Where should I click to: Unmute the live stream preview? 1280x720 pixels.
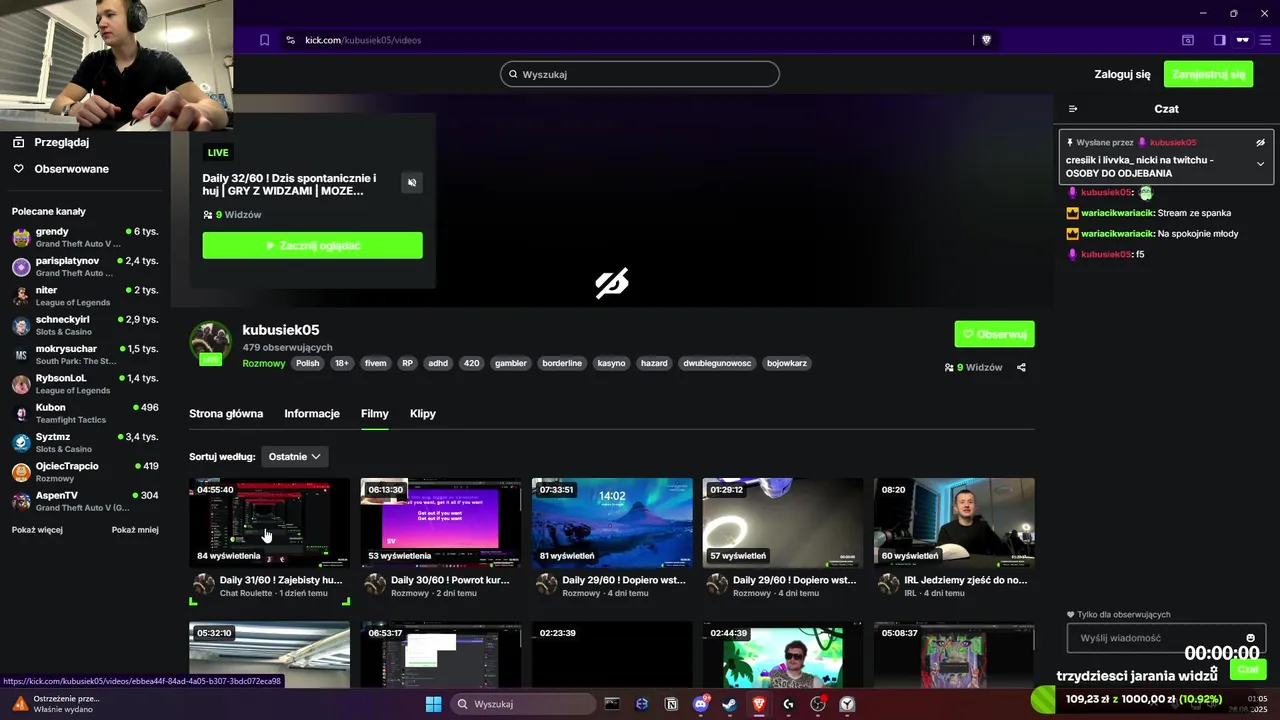pyautogui.click(x=412, y=182)
